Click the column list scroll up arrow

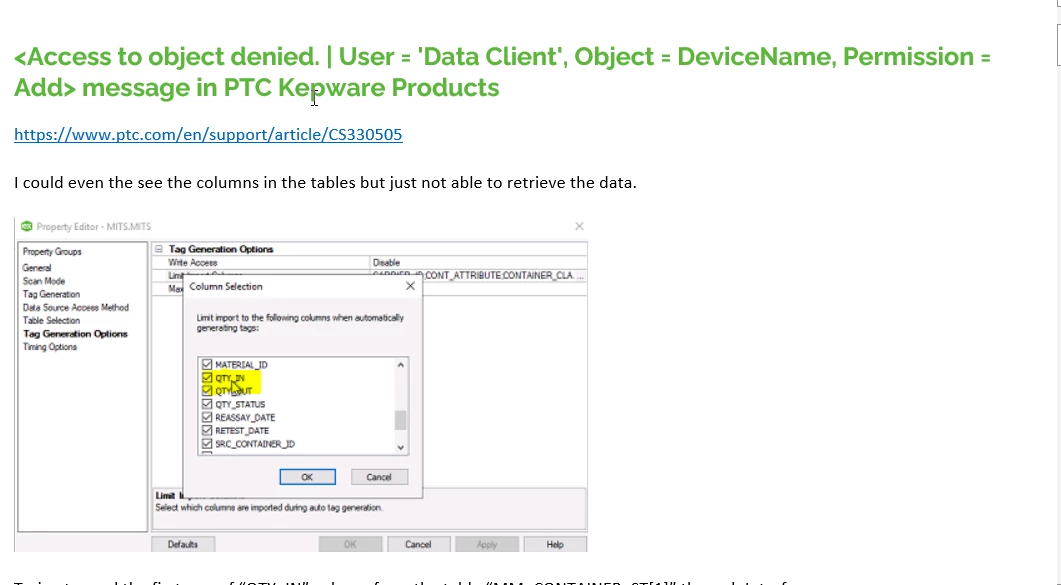(x=401, y=365)
